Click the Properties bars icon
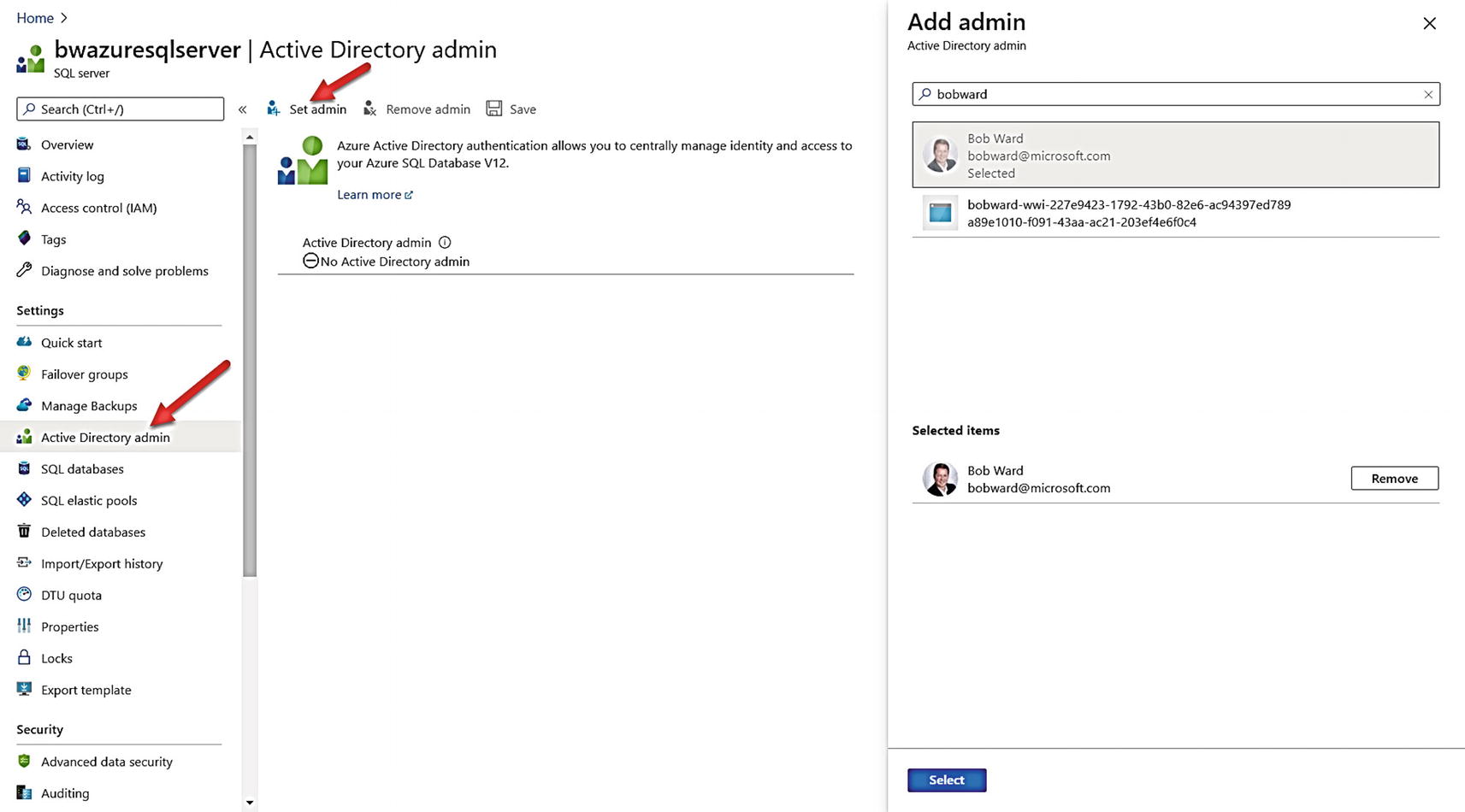Image resolution: width=1465 pixels, height=812 pixels. 24,627
